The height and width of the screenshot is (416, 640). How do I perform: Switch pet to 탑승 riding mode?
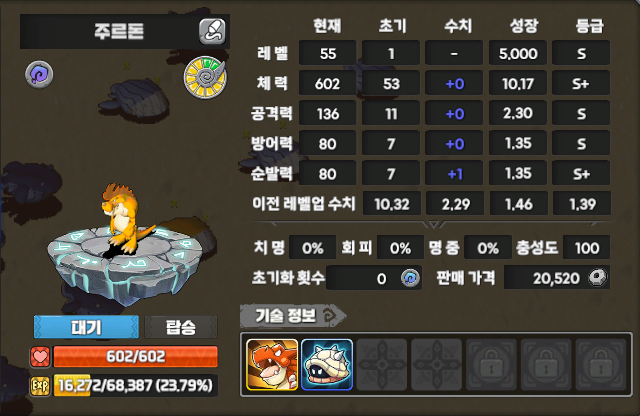(x=181, y=327)
